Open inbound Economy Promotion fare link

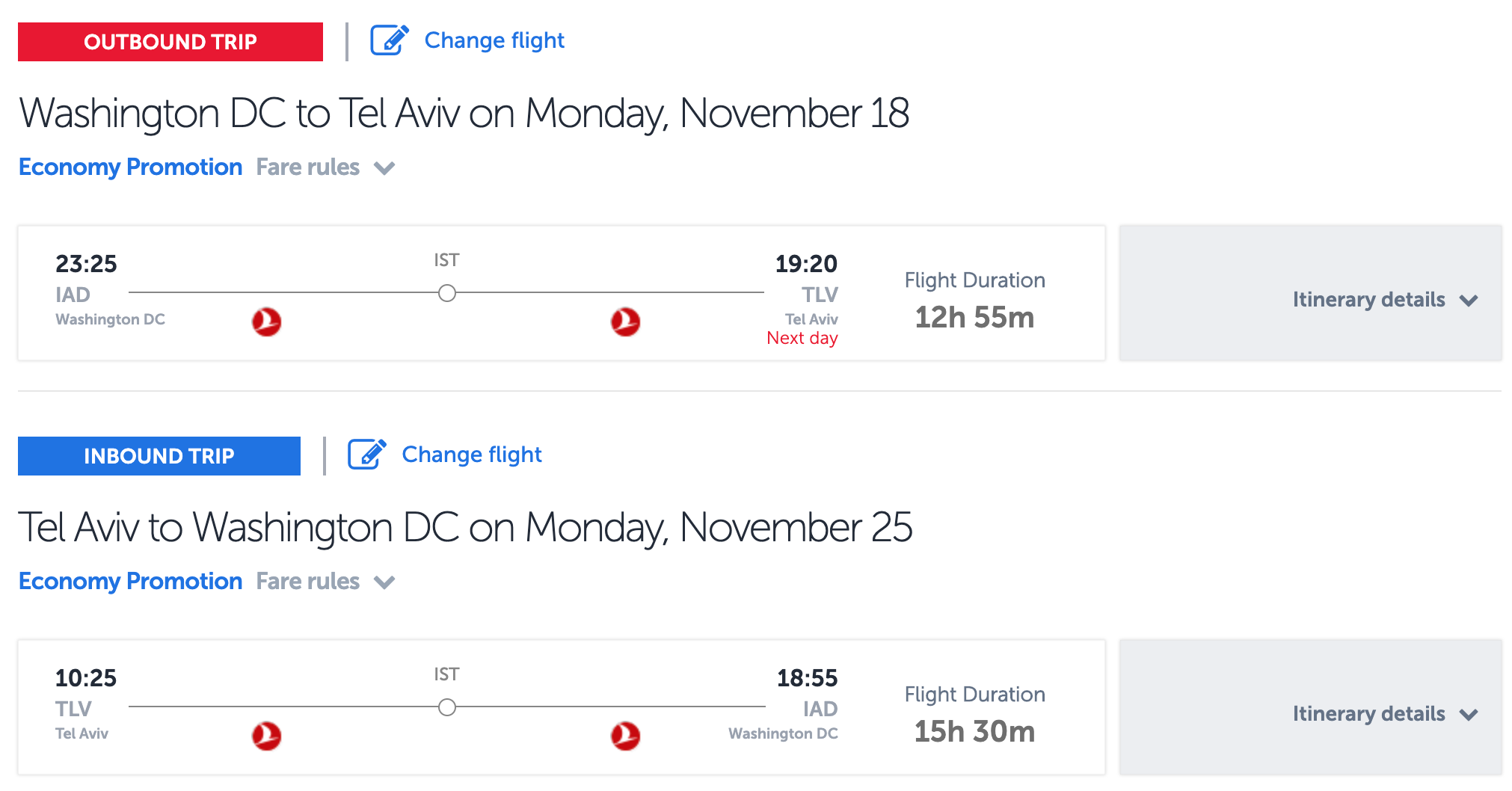click(131, 582)
